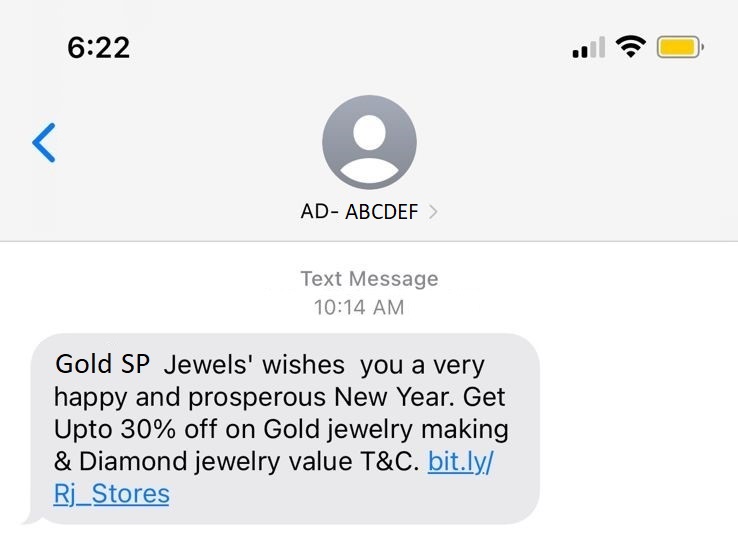The image size is (738, 547).
Task: Open the bit.ly/ link in the message
Action: (460, 462)
